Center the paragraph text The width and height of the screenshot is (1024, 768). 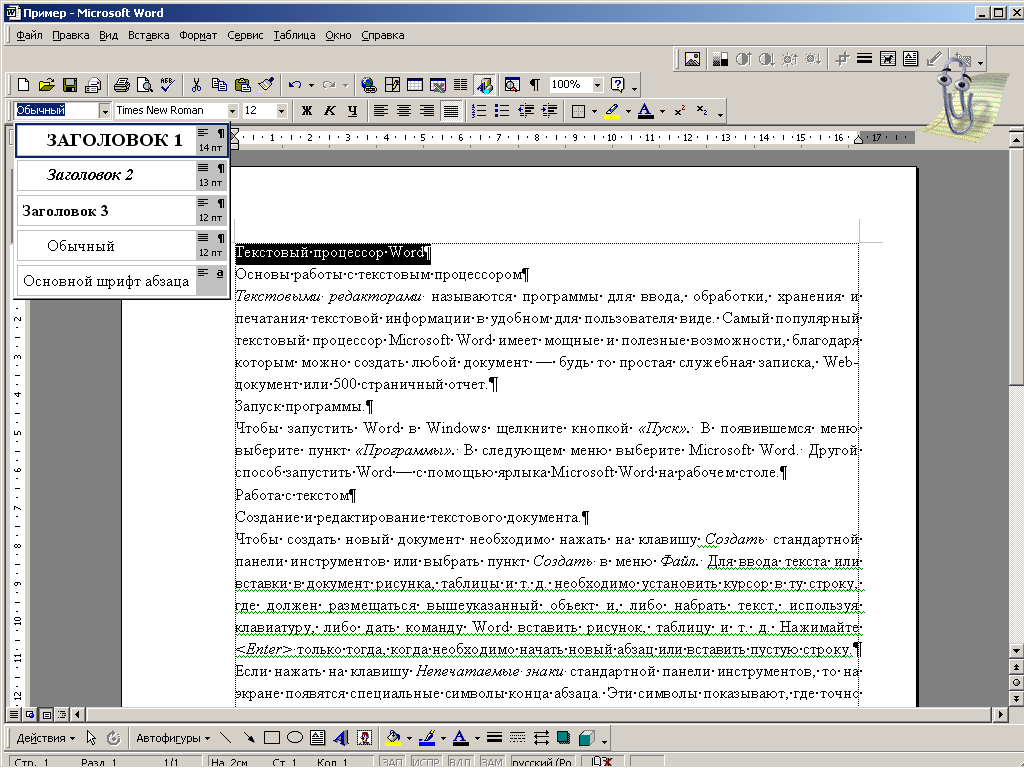pyautogui.click(x=404, y=111)
